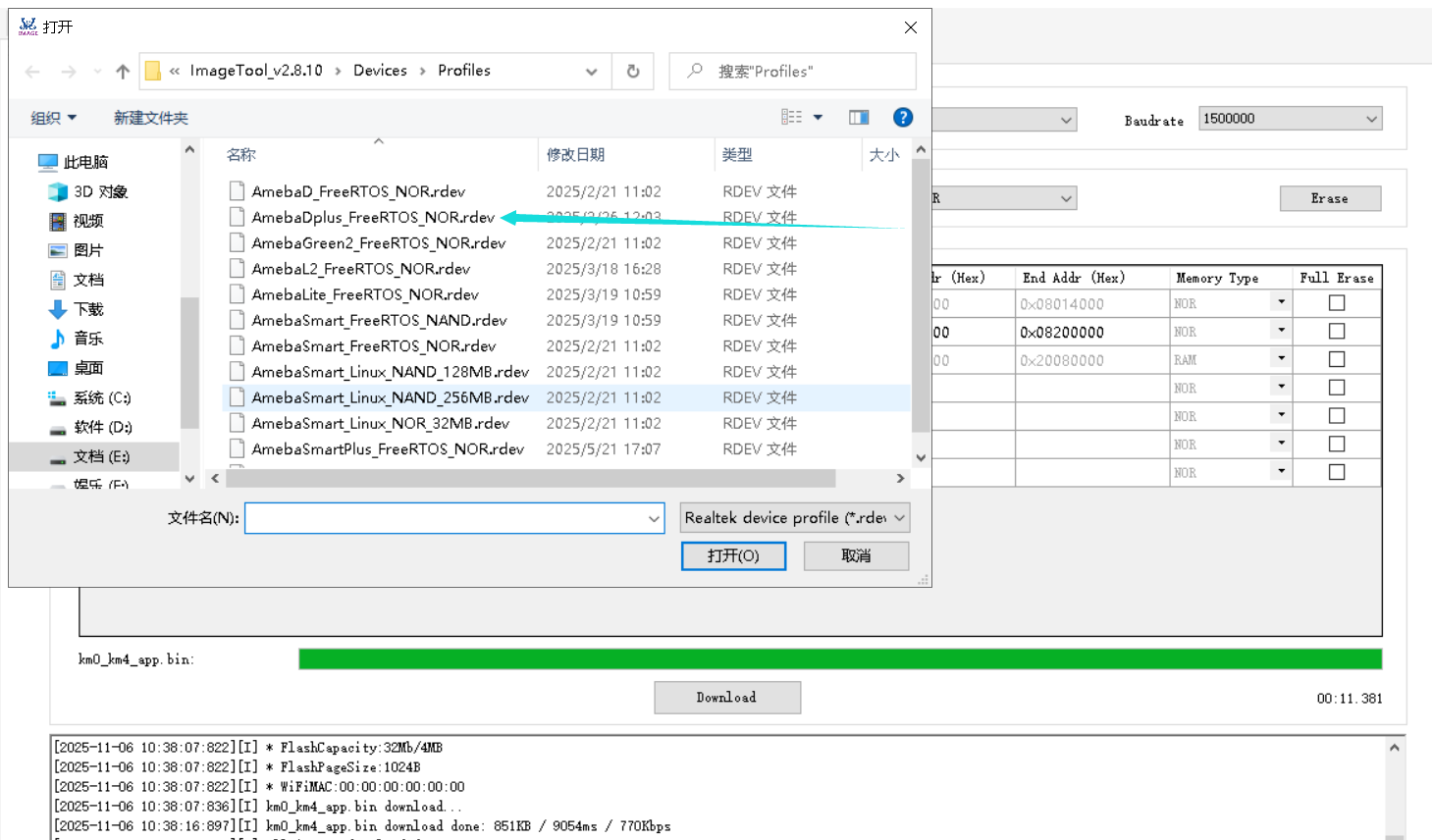Image resolution: width=1432 pixels, height=840 pixels.
Task: Open the Realtek device profile file type dropdown
Action: (795, 517)
